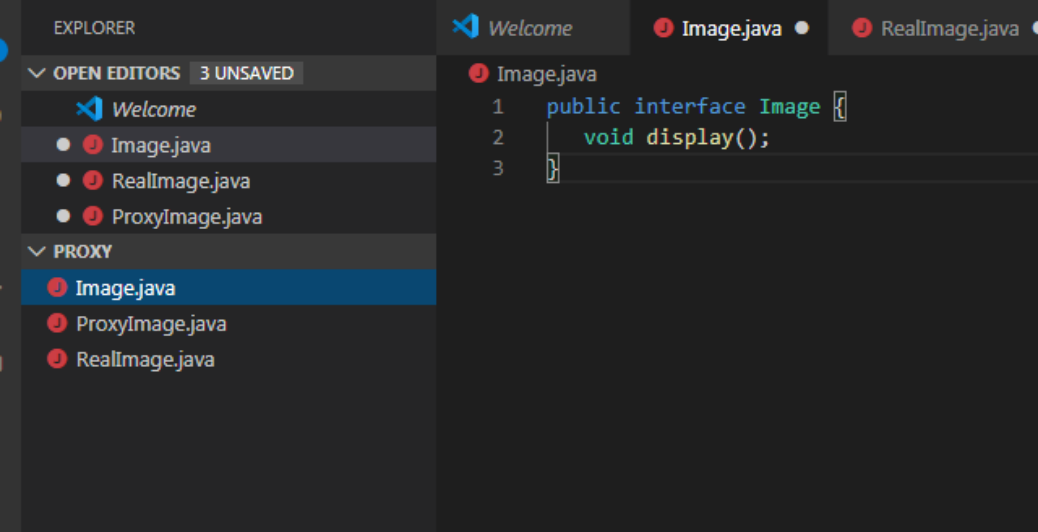Click Java icon of ProxyImage.java in PROXY folder
Viewport: 1038px width, 532px height.
(58, 324)
